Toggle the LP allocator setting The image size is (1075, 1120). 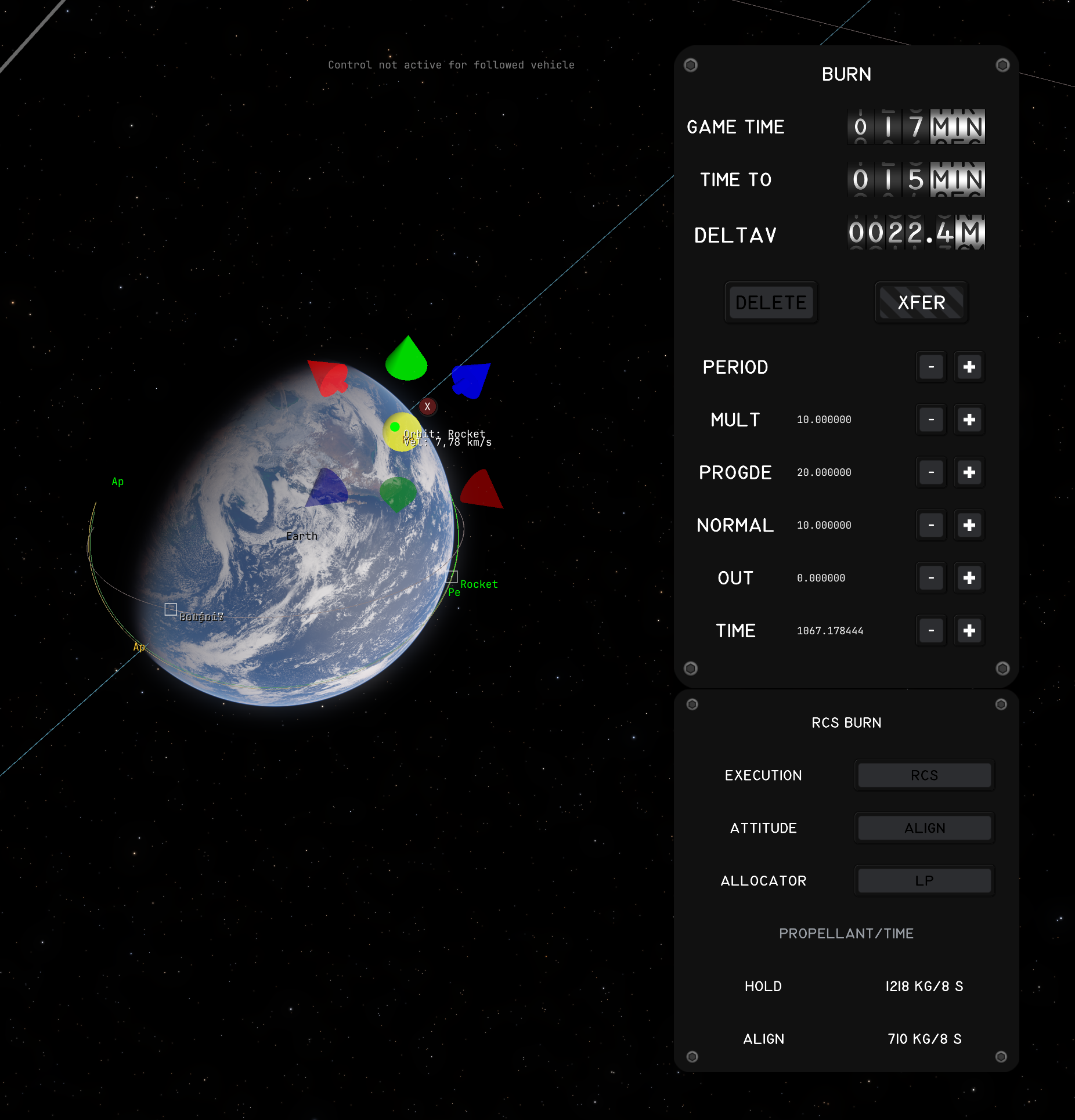coord(924,881)
